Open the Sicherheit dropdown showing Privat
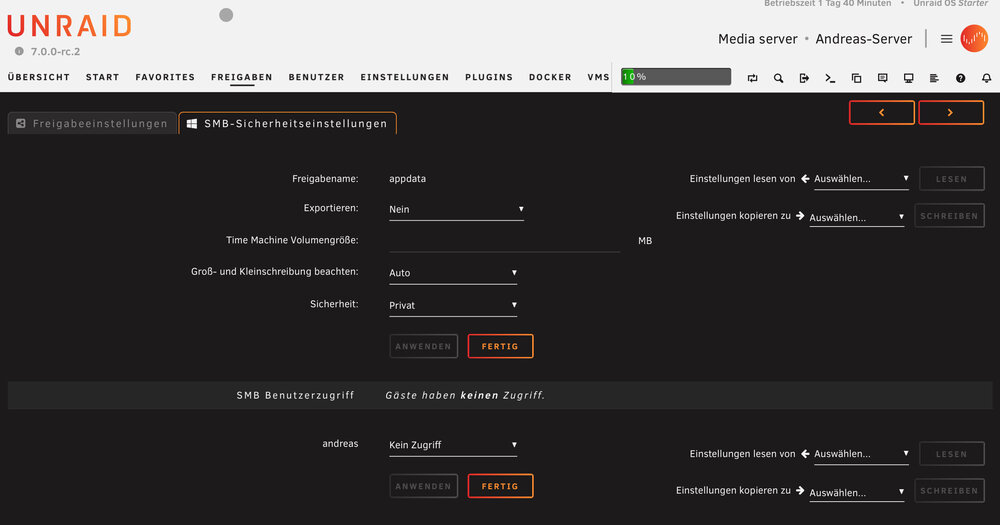 453,306
